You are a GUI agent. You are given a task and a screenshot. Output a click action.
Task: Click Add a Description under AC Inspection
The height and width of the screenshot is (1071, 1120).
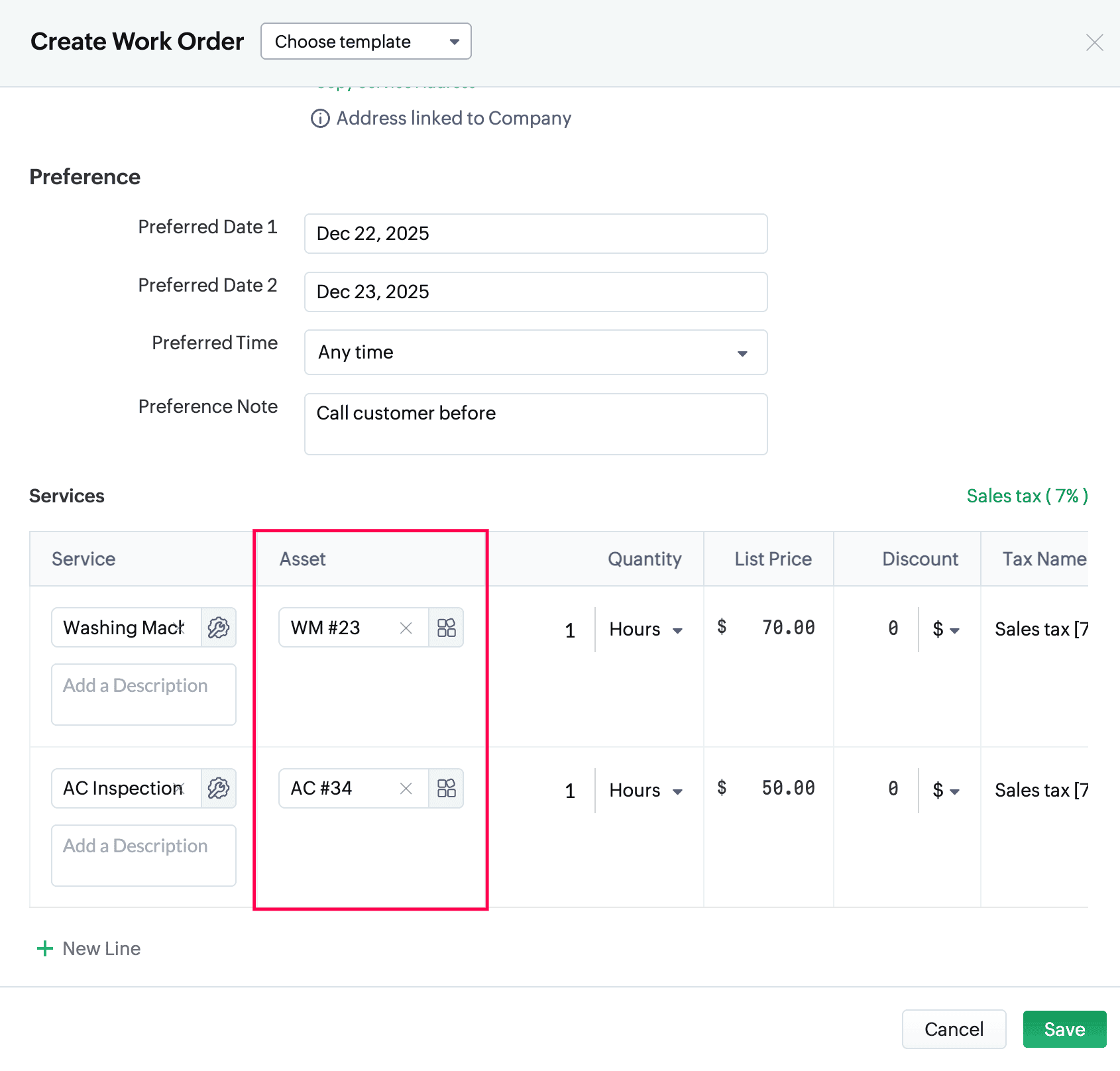point(144,855)
